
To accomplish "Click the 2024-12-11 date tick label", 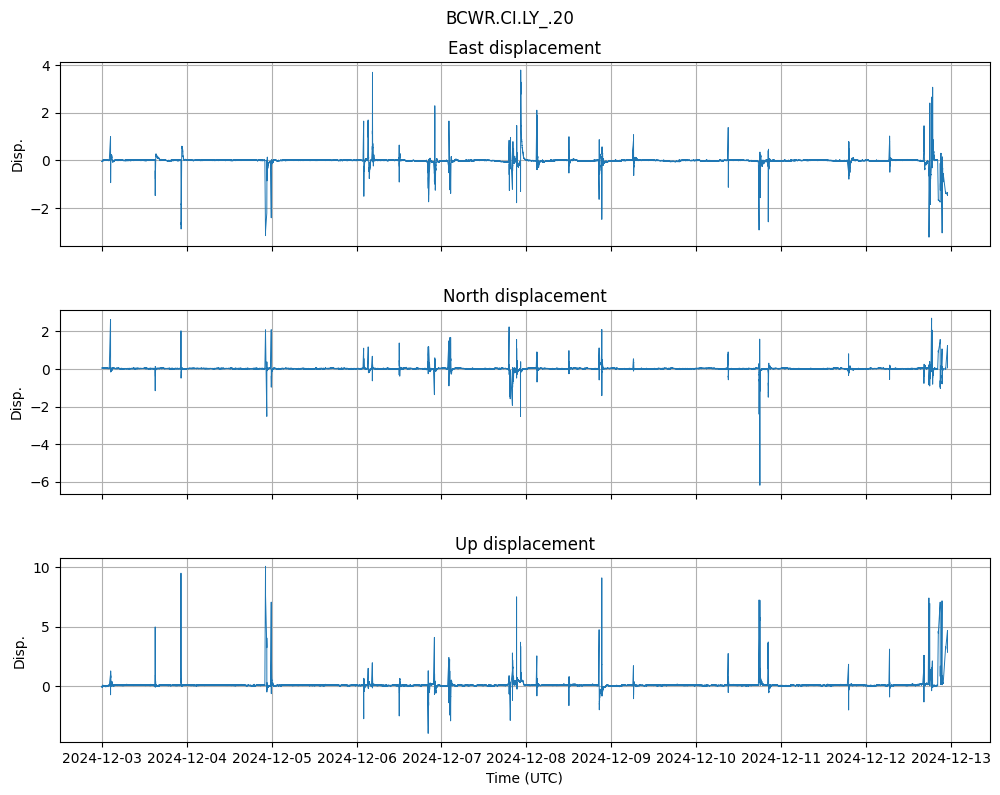I will [x=781, y=759].
